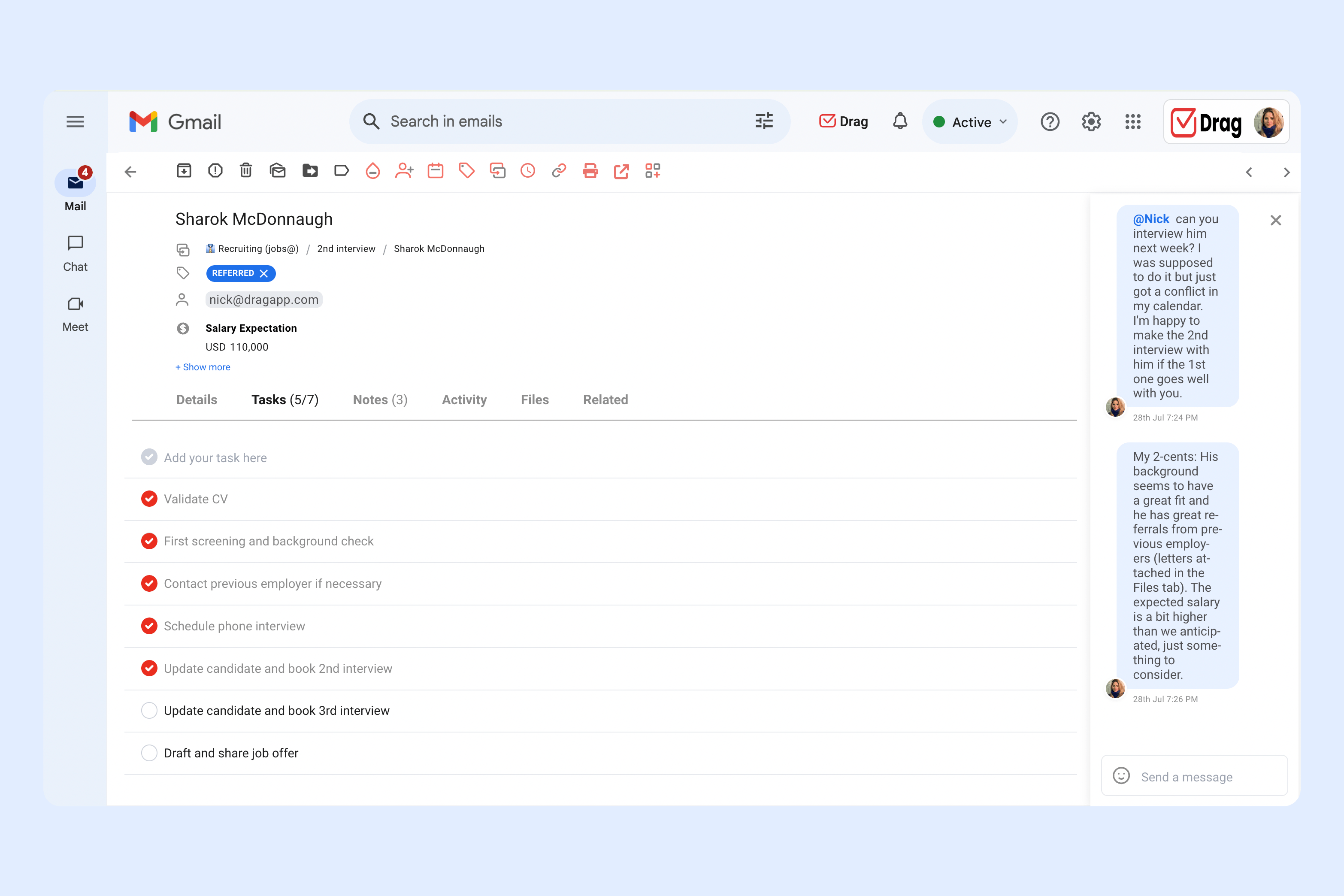
Task: Click Recruiting (jobs@) breadcrumb
Action: point(252,248)
